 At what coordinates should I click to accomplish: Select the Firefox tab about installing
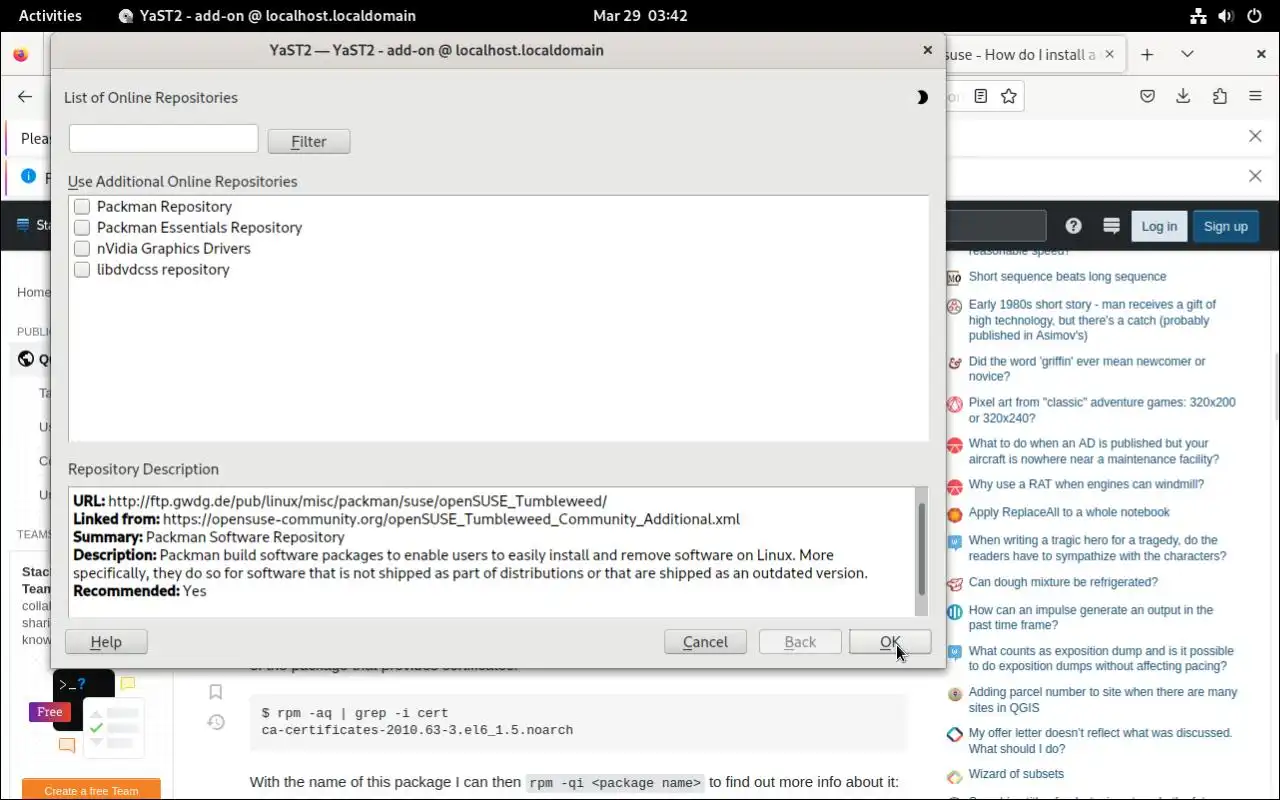[x=1020, y=55]
